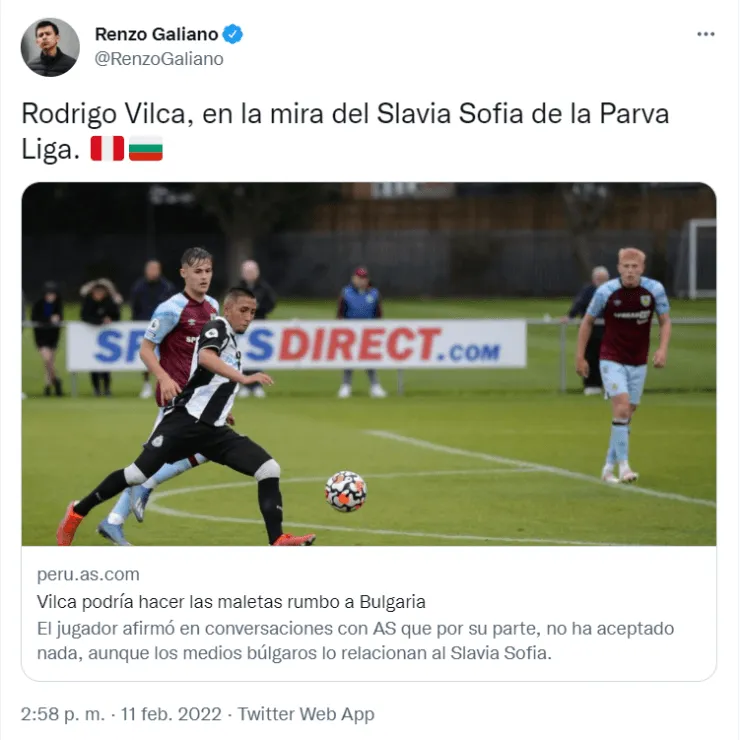
Task: Click the Peru flag emoji
Action: point(108,149)
